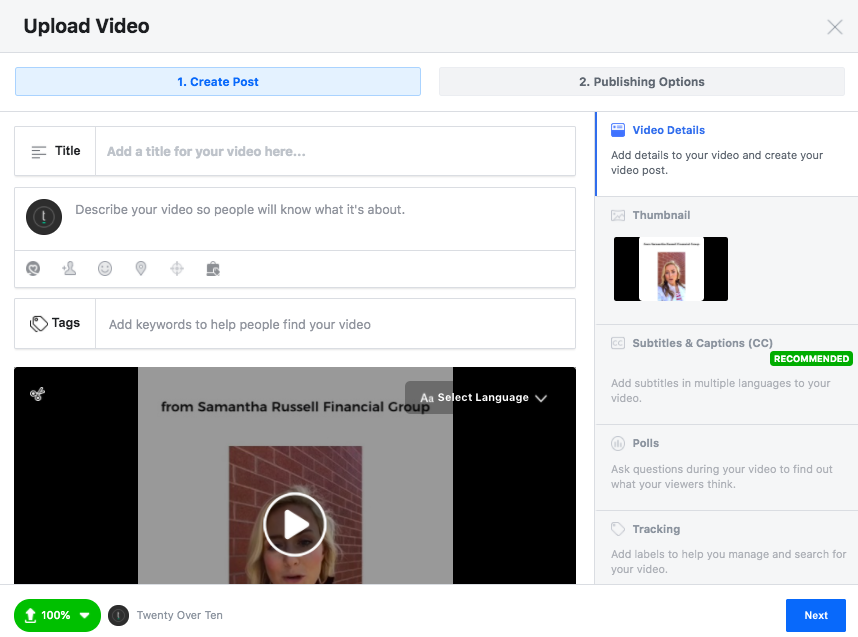
Task: Open the Polls section
Action: (x=645, y=443)
